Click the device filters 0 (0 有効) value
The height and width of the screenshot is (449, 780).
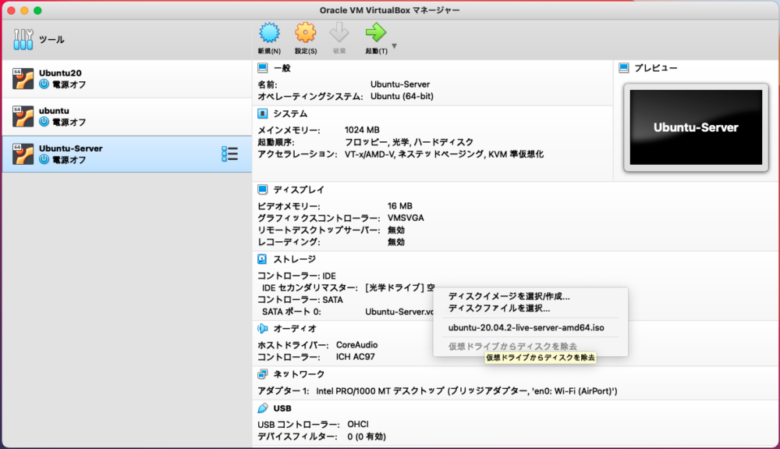[367, 437]
